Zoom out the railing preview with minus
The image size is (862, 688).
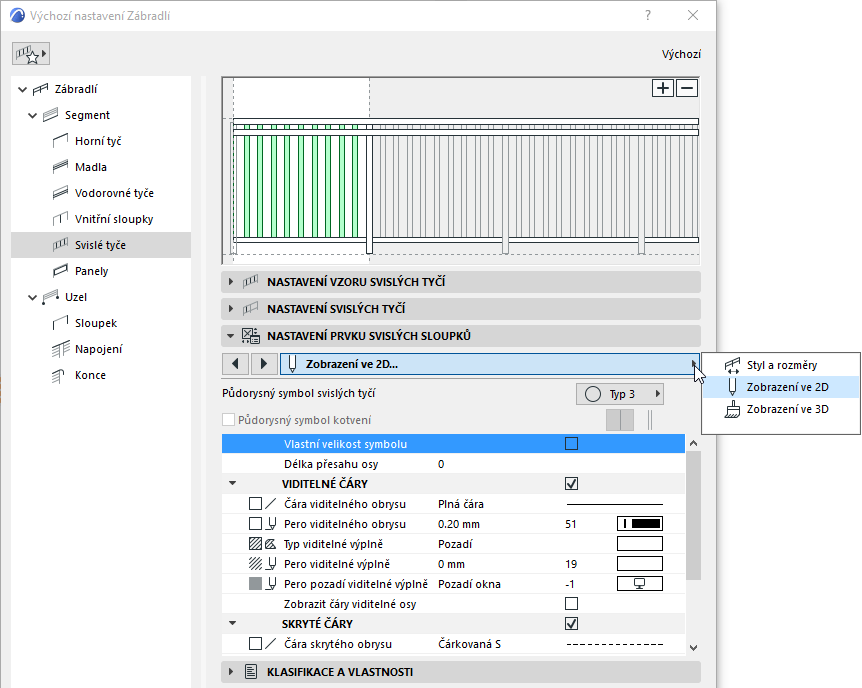(687, 88)
